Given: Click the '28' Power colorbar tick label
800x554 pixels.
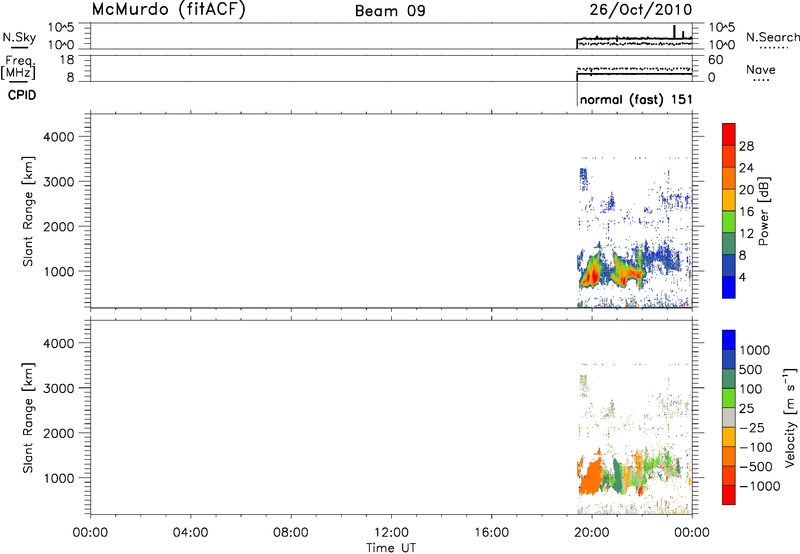Looking at the screenshot, I should click(x=746, y=146).
